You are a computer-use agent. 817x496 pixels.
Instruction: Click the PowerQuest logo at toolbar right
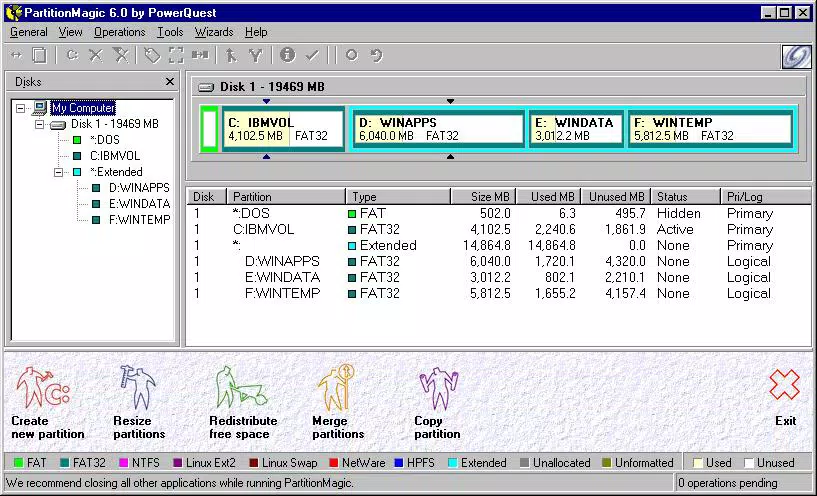796,56
